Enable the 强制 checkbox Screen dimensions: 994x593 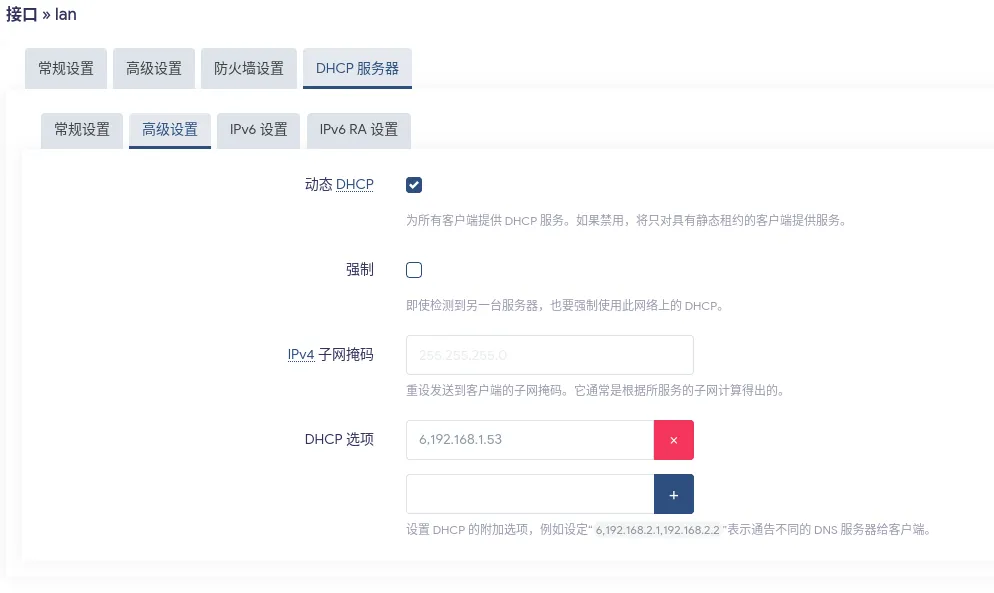(x=414, y=270)
